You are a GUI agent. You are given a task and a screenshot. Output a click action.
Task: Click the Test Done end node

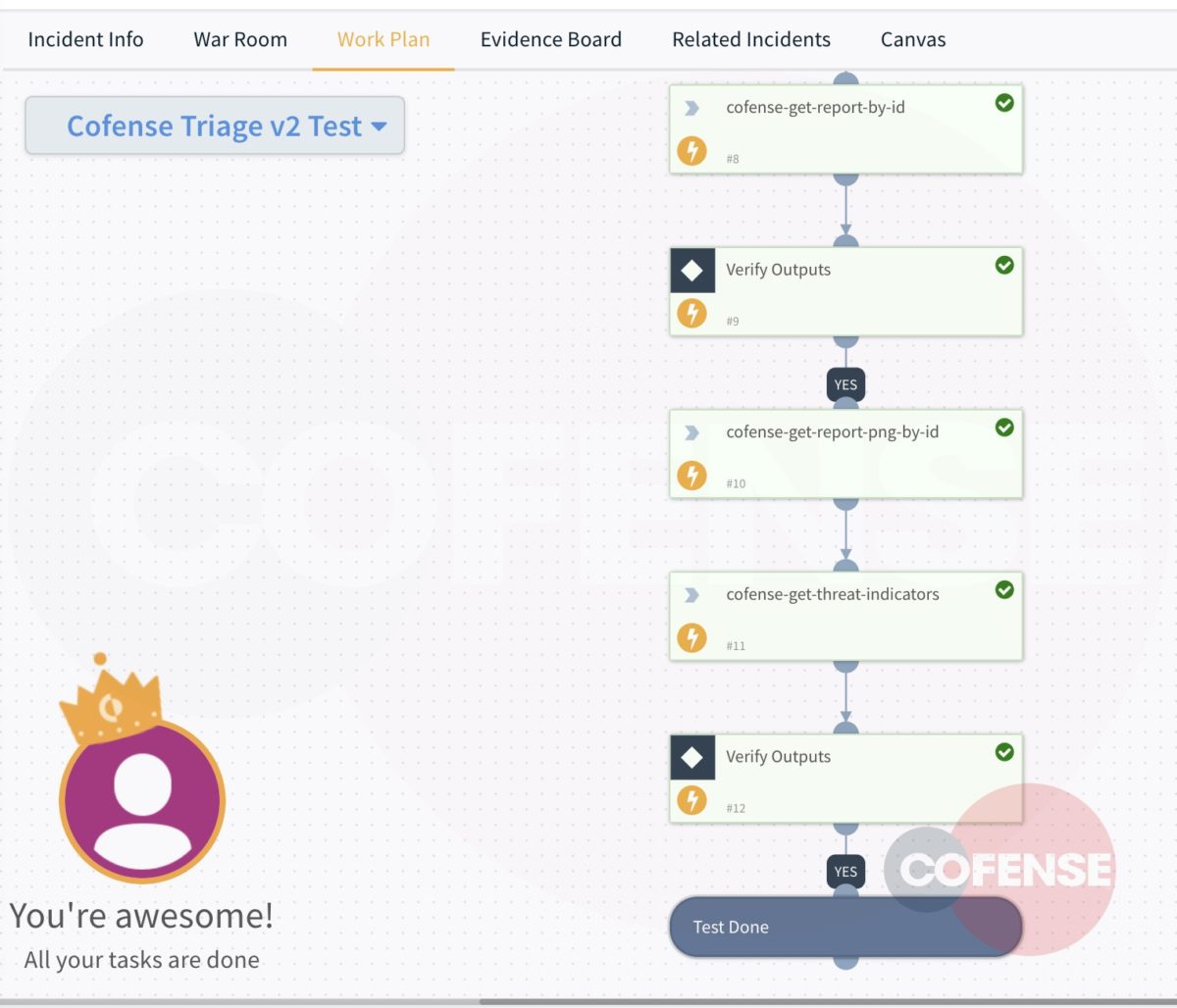pyautogui.click(x=845, y=927)
